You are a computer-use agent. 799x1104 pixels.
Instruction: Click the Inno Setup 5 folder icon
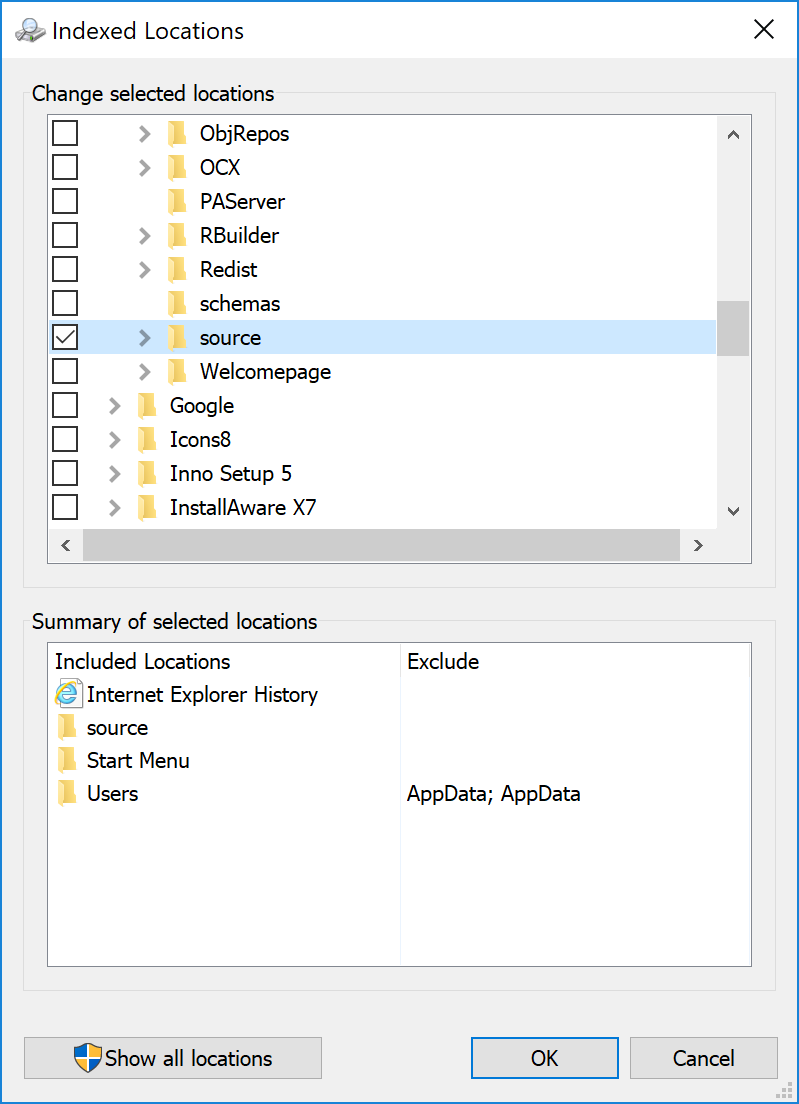tap(147, 473)
